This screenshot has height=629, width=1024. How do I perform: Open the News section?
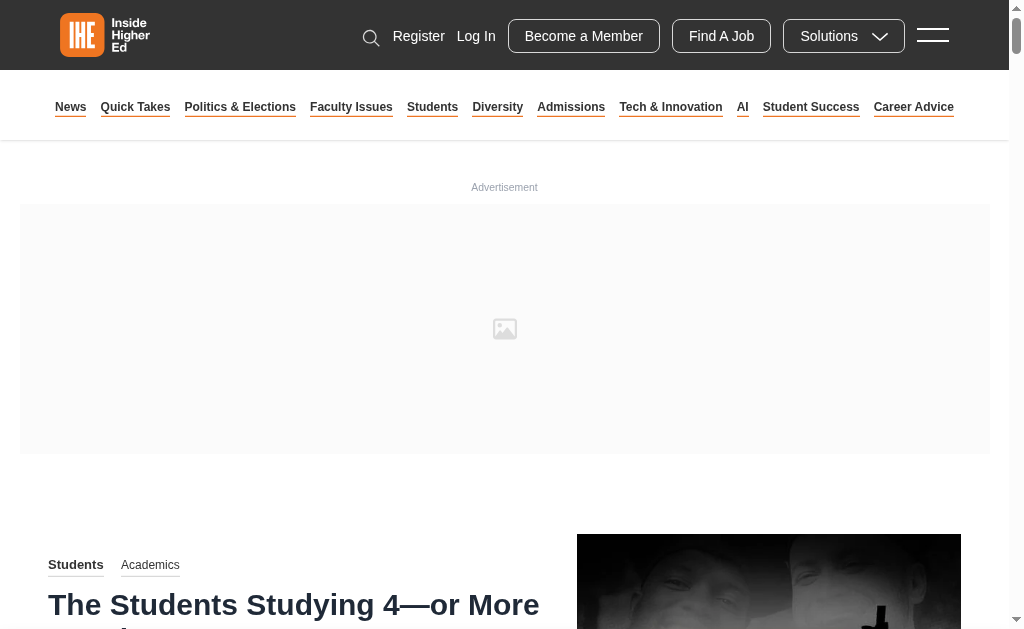point(70,107)
